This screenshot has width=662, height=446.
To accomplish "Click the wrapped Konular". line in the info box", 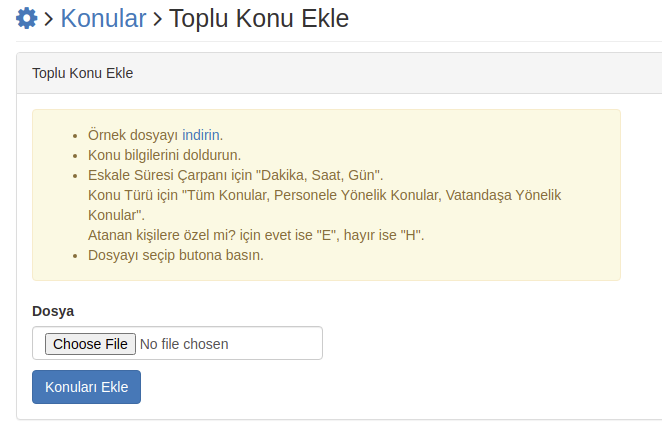I will [x=116, y=215].
